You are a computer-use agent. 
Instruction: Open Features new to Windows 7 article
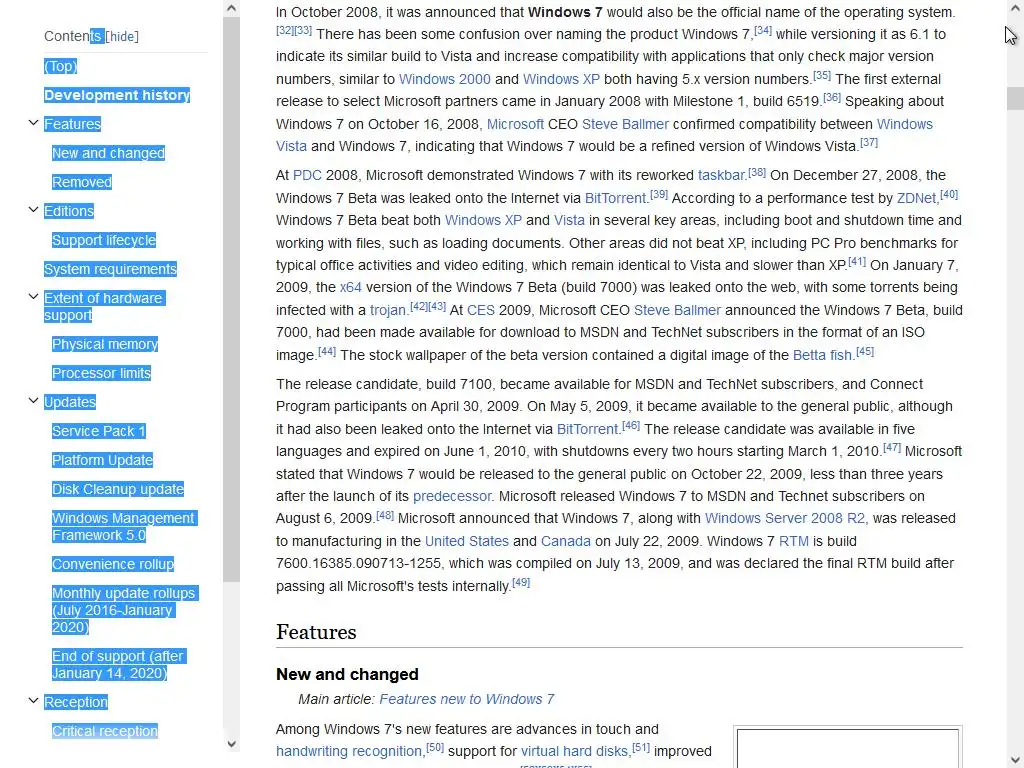click(466, 699)
